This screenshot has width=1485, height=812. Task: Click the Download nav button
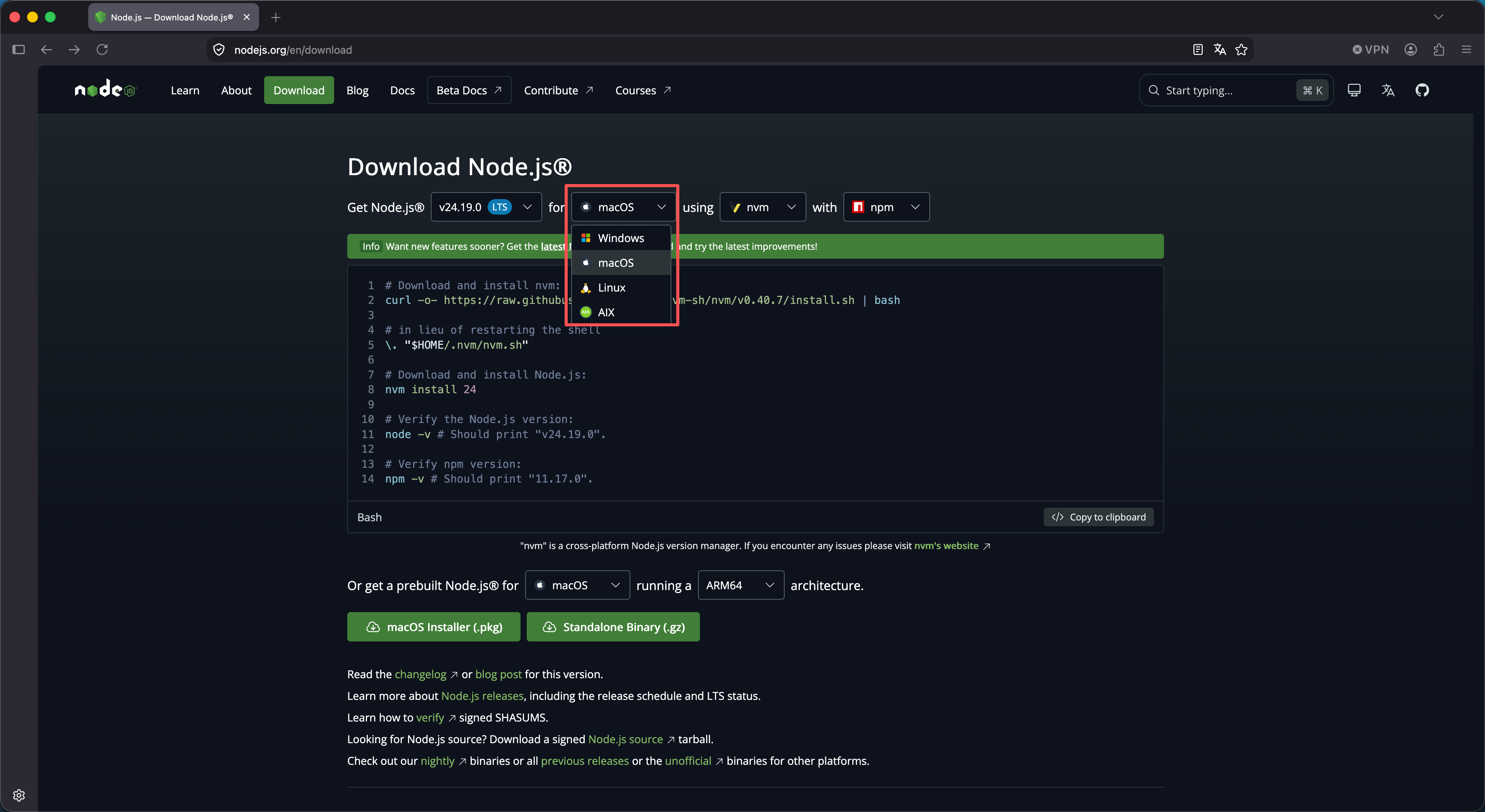click(x=299, y=90)
